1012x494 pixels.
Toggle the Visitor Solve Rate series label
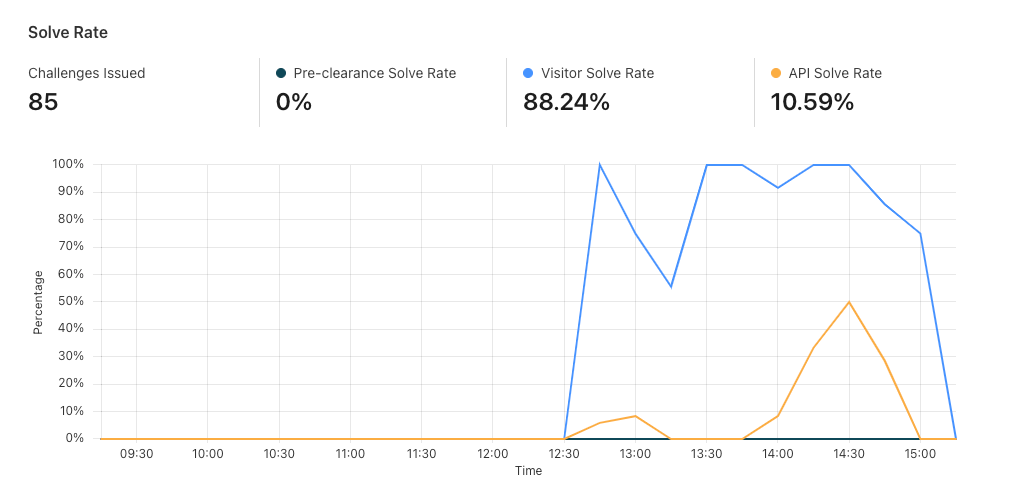pyautogui.click(x=597, y=73)
